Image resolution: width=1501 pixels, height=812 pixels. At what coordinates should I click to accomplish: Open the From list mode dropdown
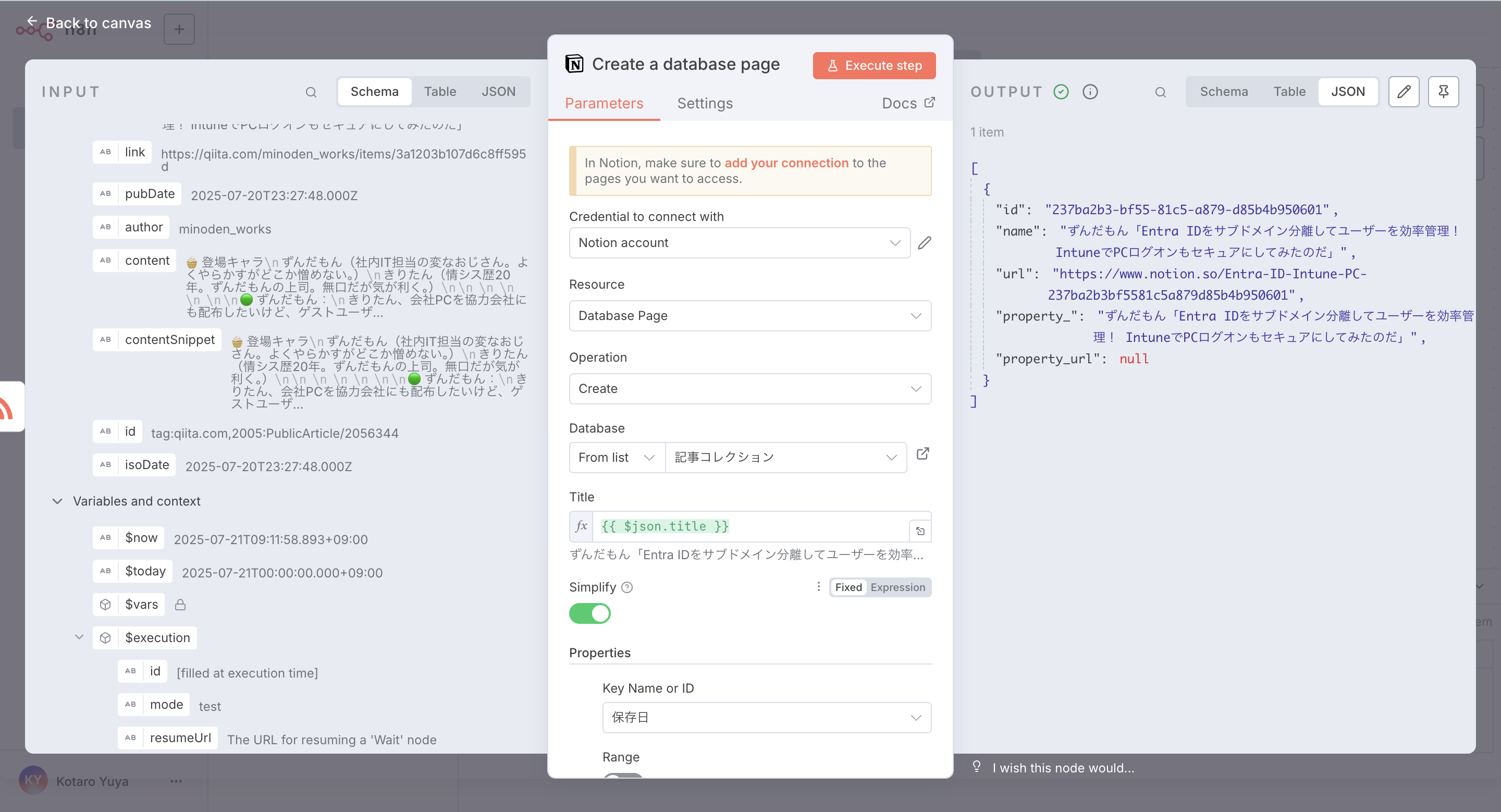pos(617,458)
